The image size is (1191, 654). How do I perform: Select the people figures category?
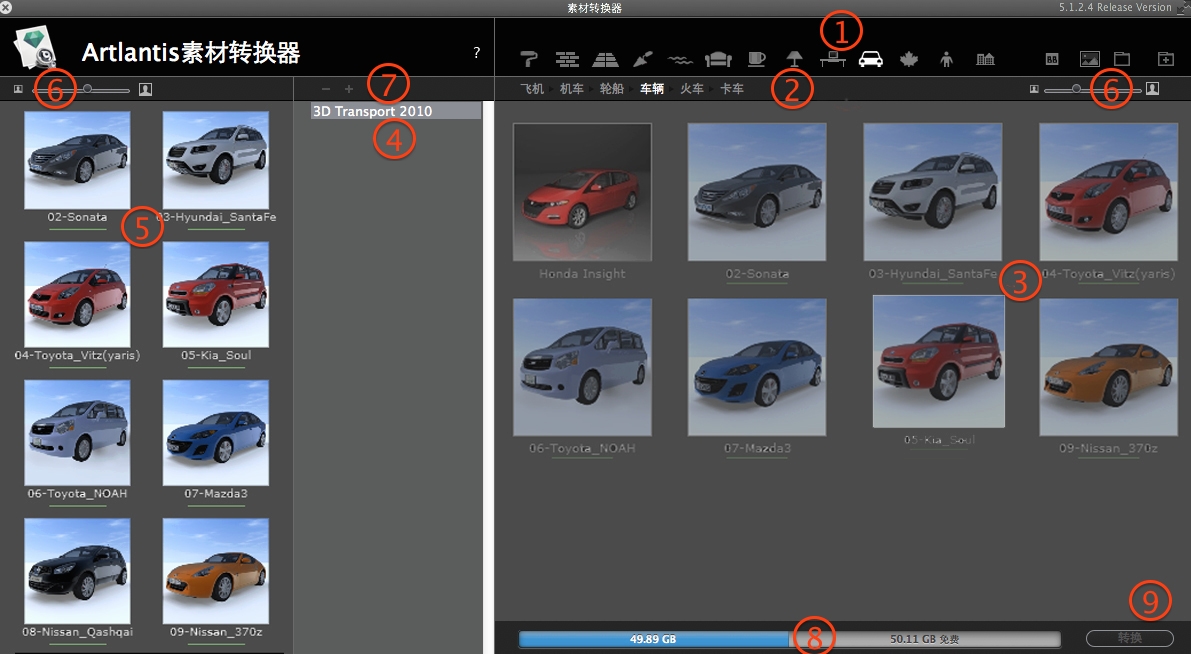coord(946,59)
